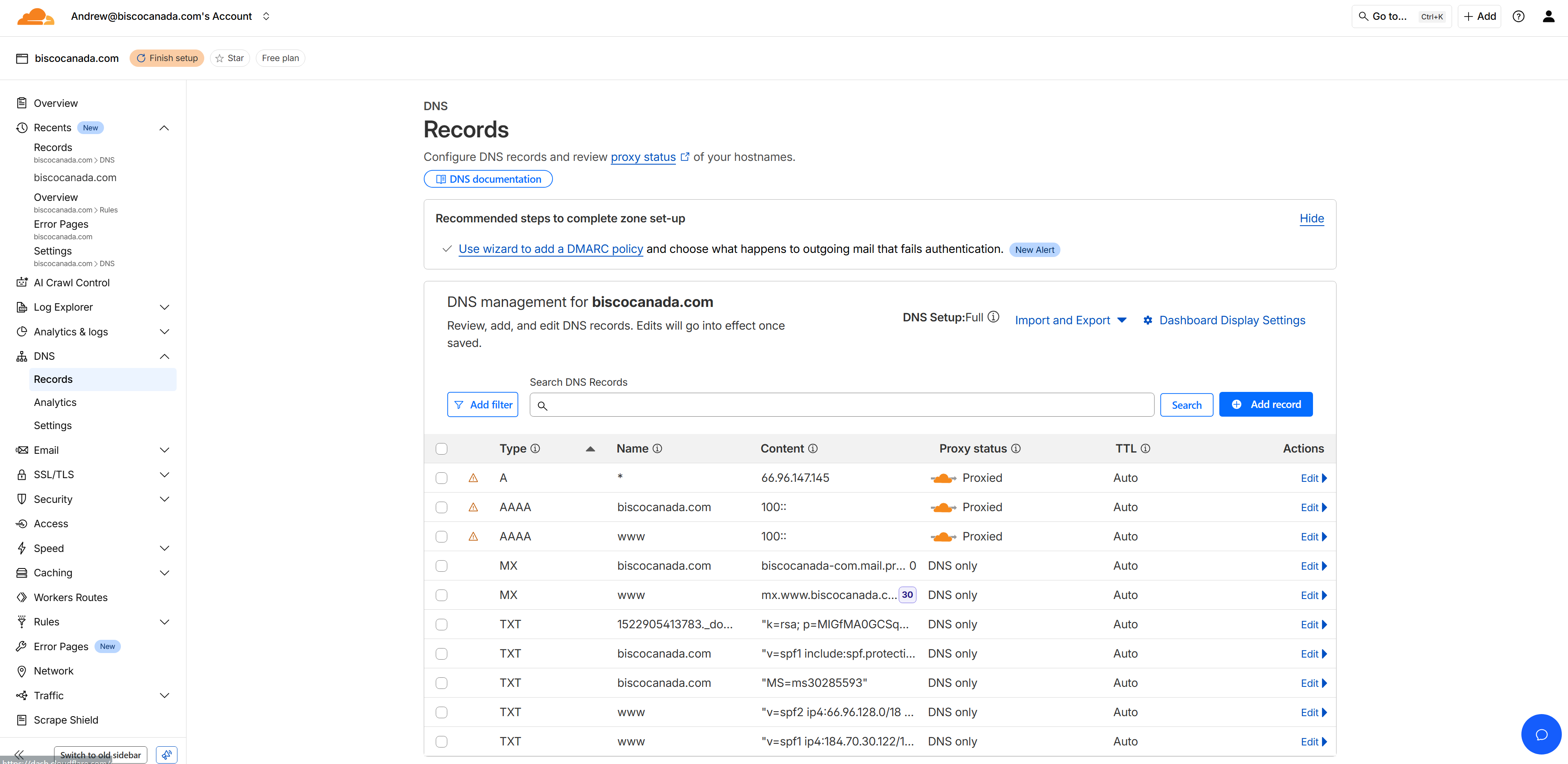Viewport: 1568px width, 764px height.
Task: Click the DNS Setup info icon
Action: pyautogui.click(x=993, y=317)
